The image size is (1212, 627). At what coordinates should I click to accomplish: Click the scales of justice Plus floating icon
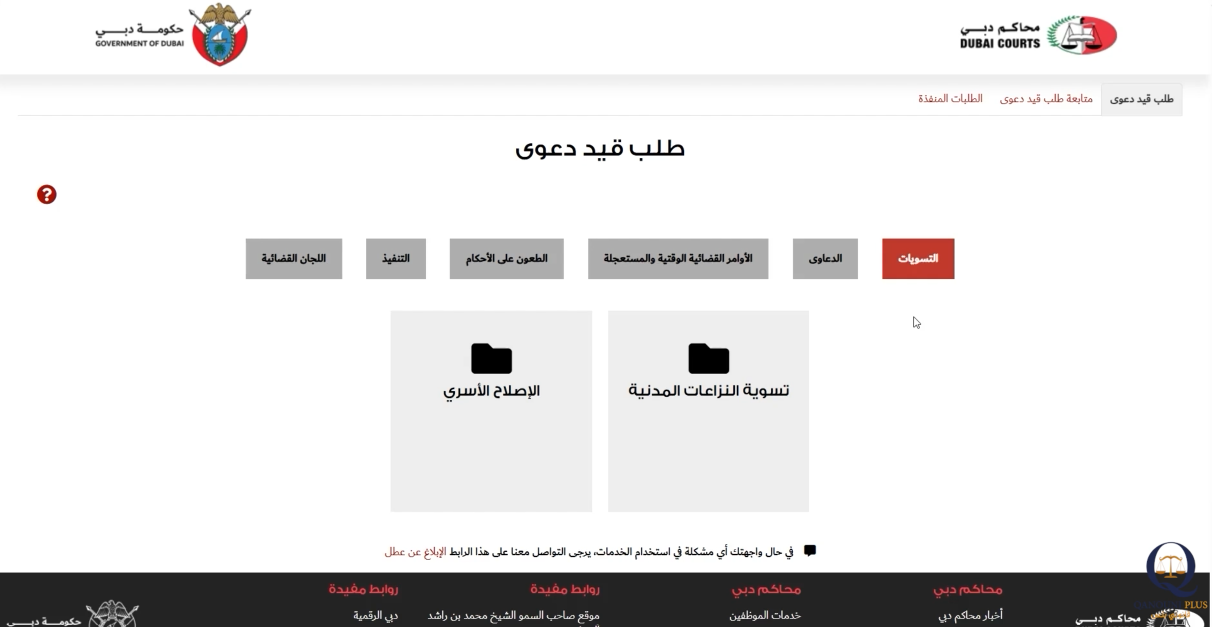pyautogui.click(x=1171, y=573)
